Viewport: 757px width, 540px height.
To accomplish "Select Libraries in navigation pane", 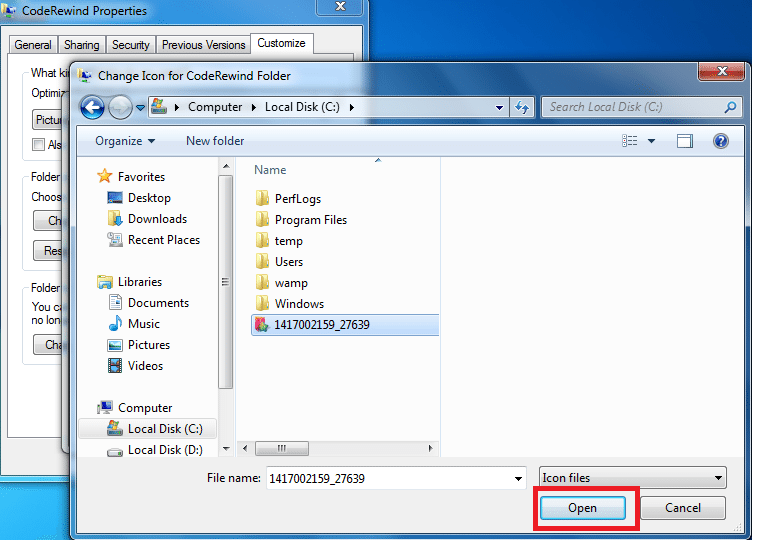I will 140,282.
